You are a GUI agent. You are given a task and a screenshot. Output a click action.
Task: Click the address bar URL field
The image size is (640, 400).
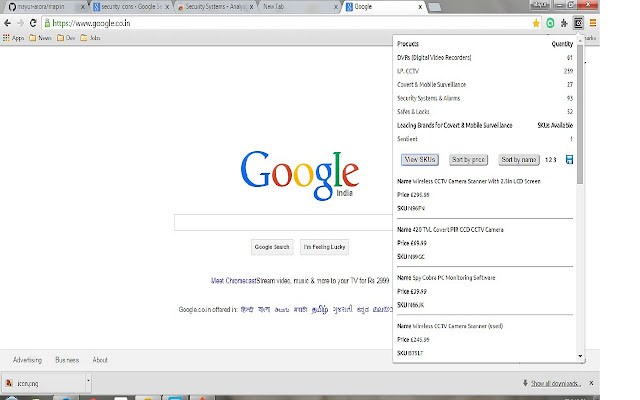pos(290,23)
